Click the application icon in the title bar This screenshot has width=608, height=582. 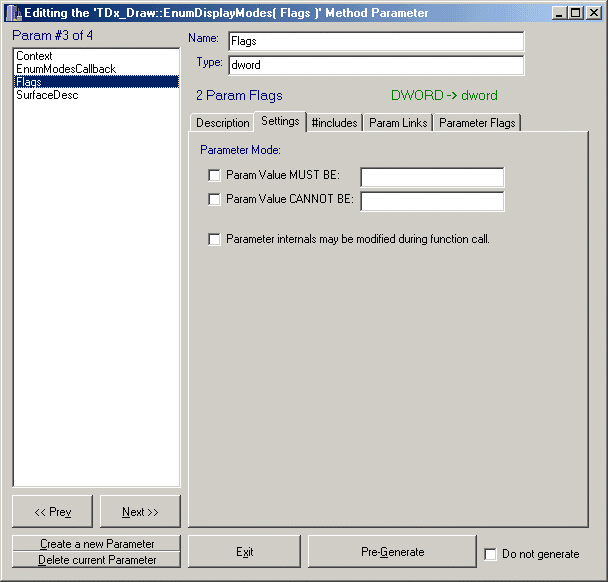pyautogui.click(x=13, y=13)
